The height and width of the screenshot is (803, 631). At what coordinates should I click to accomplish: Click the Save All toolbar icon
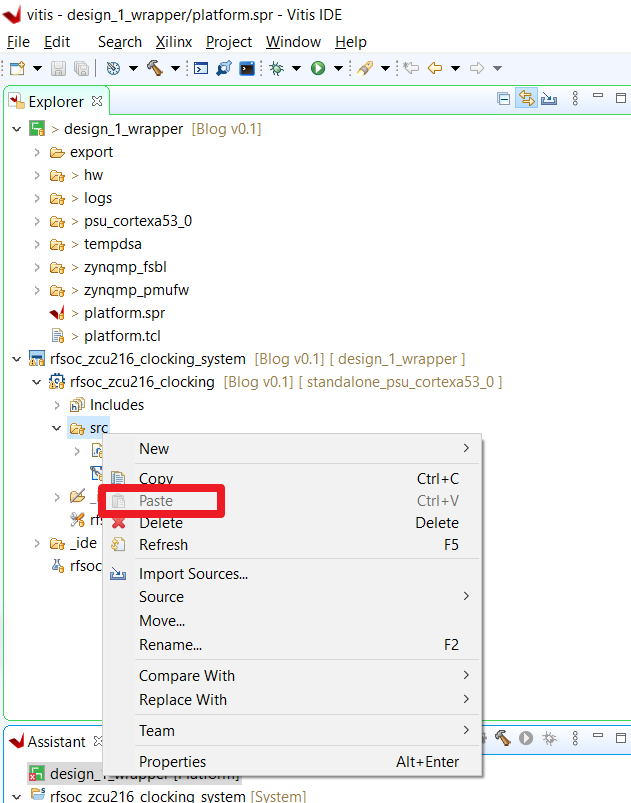81,68
